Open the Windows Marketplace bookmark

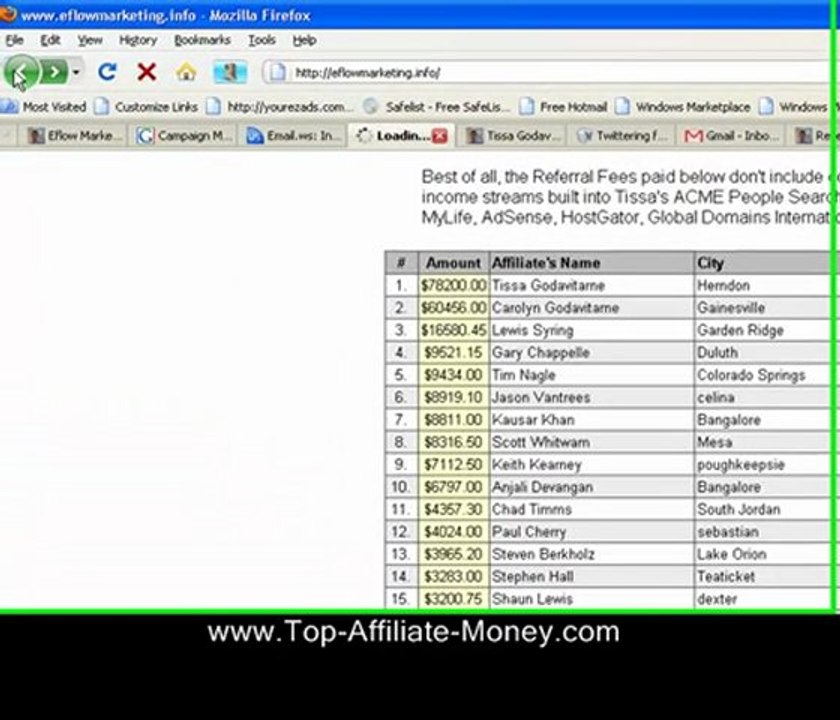coord(682,107)
